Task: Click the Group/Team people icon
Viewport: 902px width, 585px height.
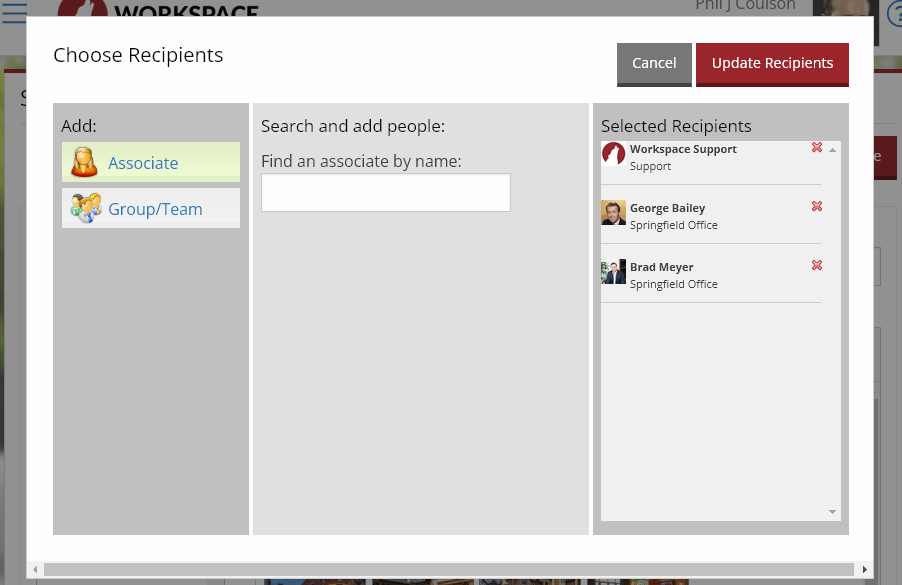Action: tap(86, 208)
